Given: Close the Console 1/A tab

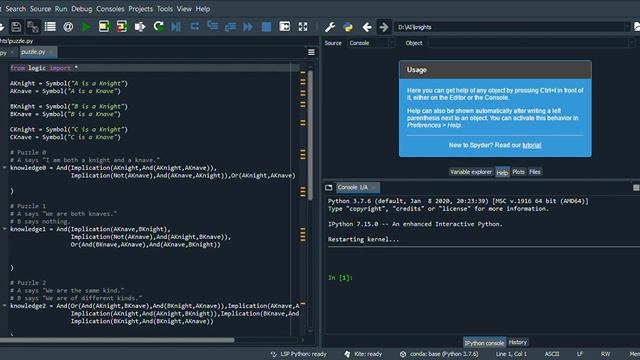Looking at the screenshot, I should coord(373,187).
